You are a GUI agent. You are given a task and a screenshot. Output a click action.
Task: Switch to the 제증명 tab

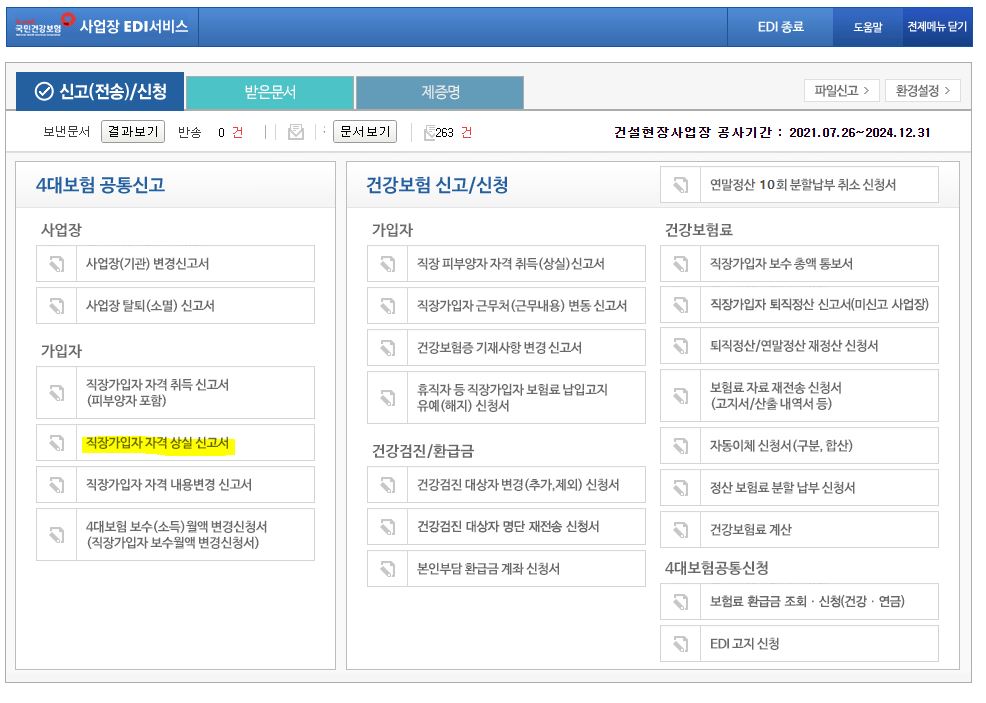(440, 93)
